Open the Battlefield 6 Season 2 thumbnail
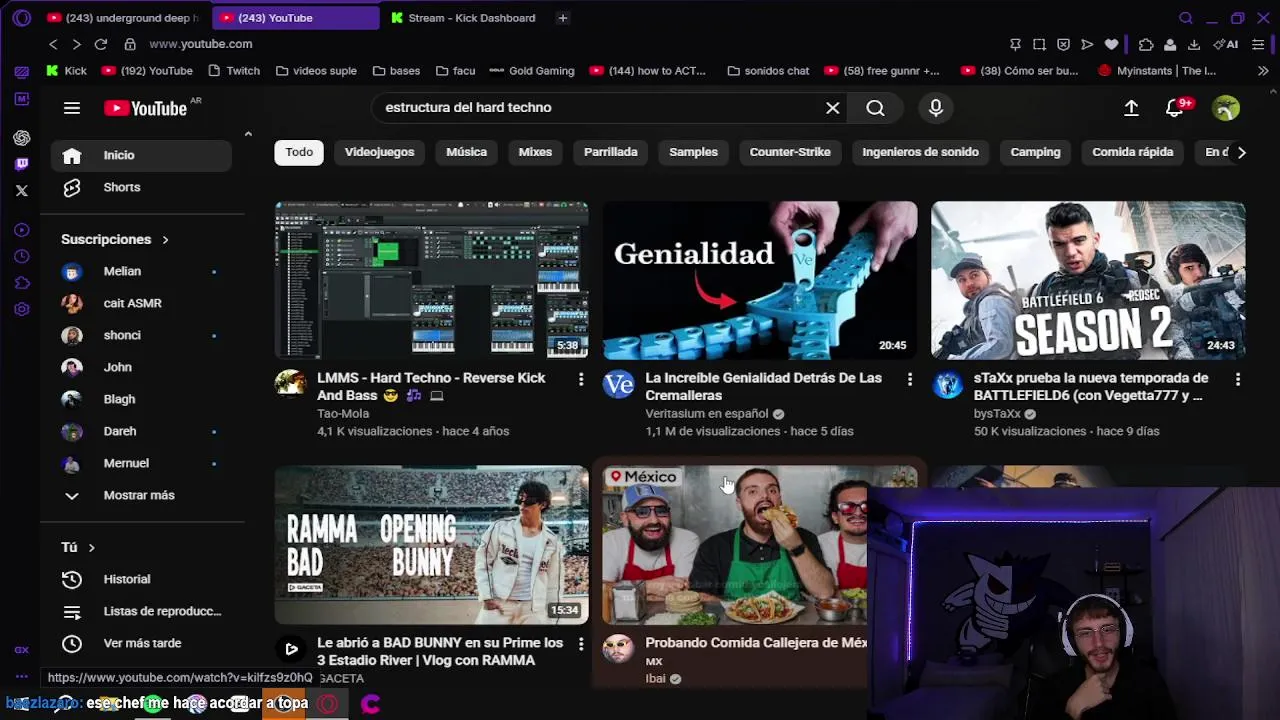Image resolution: width=1280 pixels, height=720 pixels. click(x=1088, y=280)
